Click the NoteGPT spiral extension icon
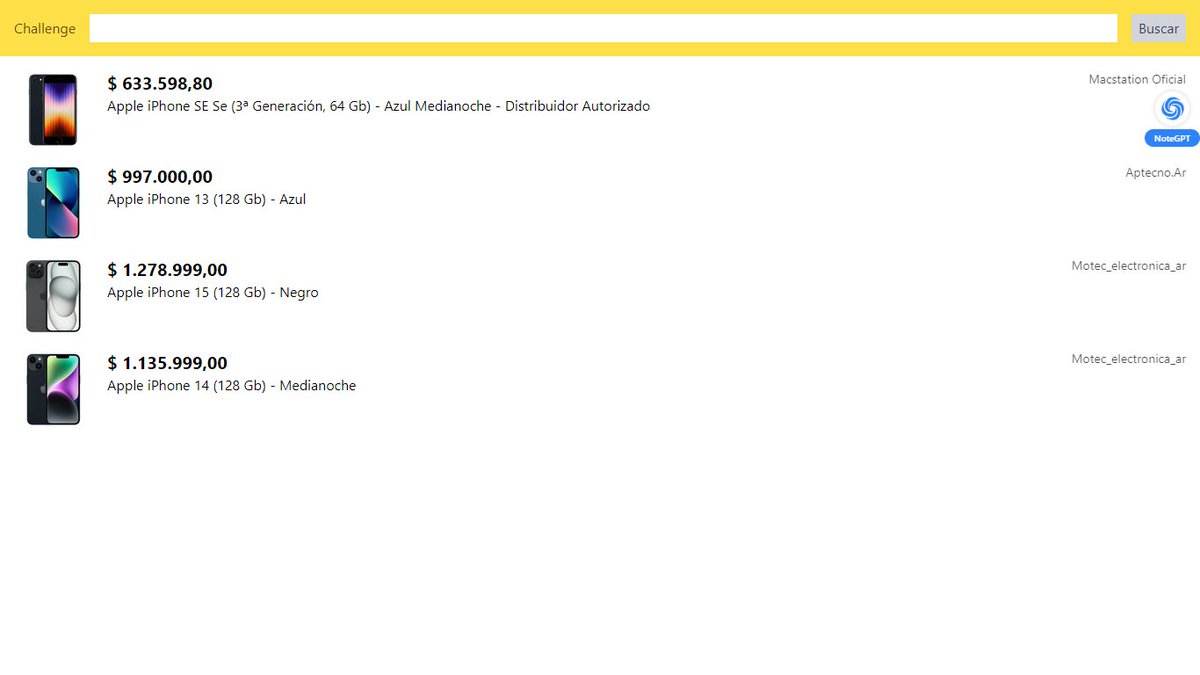1200x675 pixels. (1173, 108)
